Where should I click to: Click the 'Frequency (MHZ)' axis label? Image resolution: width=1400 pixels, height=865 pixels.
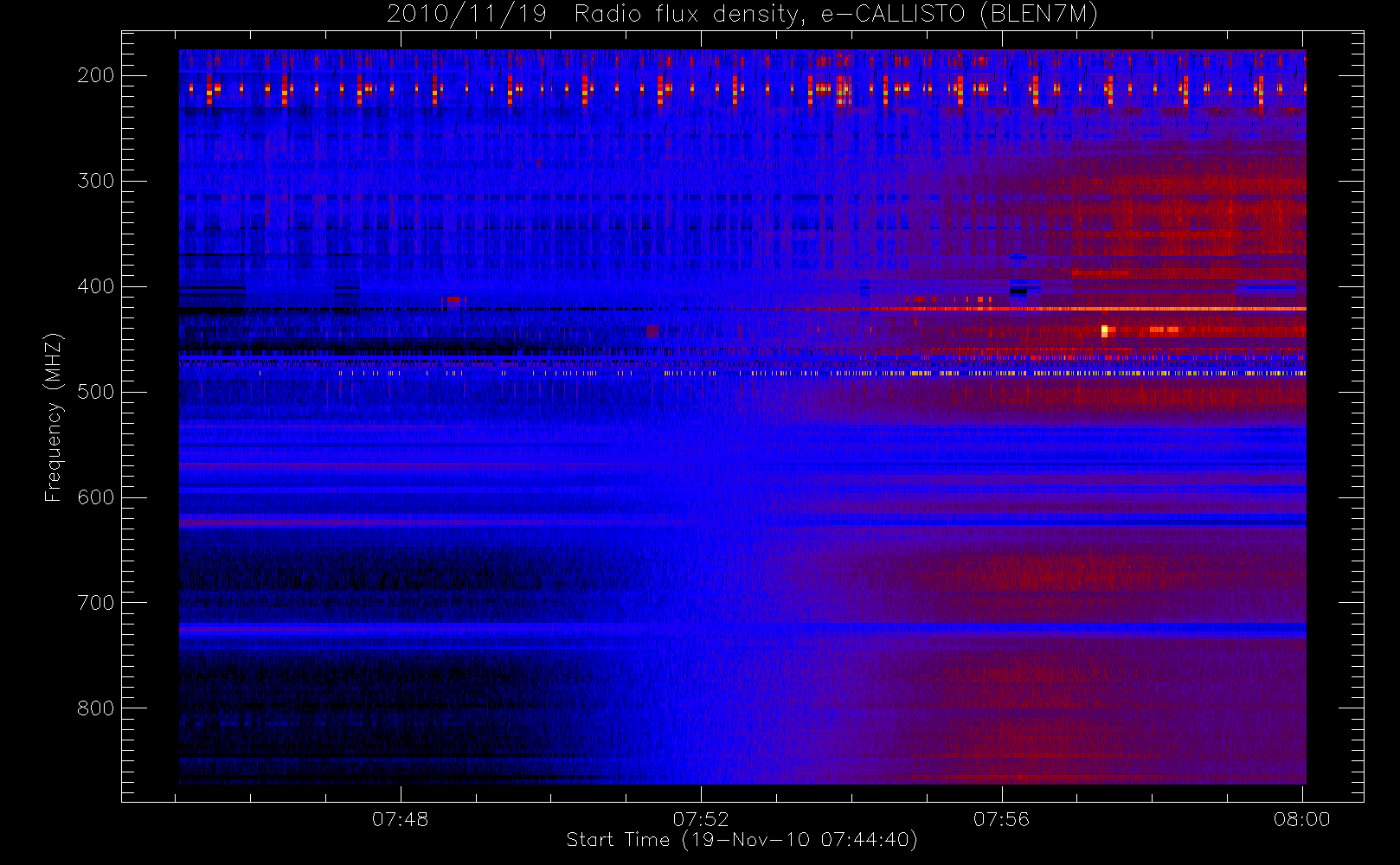(54, 417)
